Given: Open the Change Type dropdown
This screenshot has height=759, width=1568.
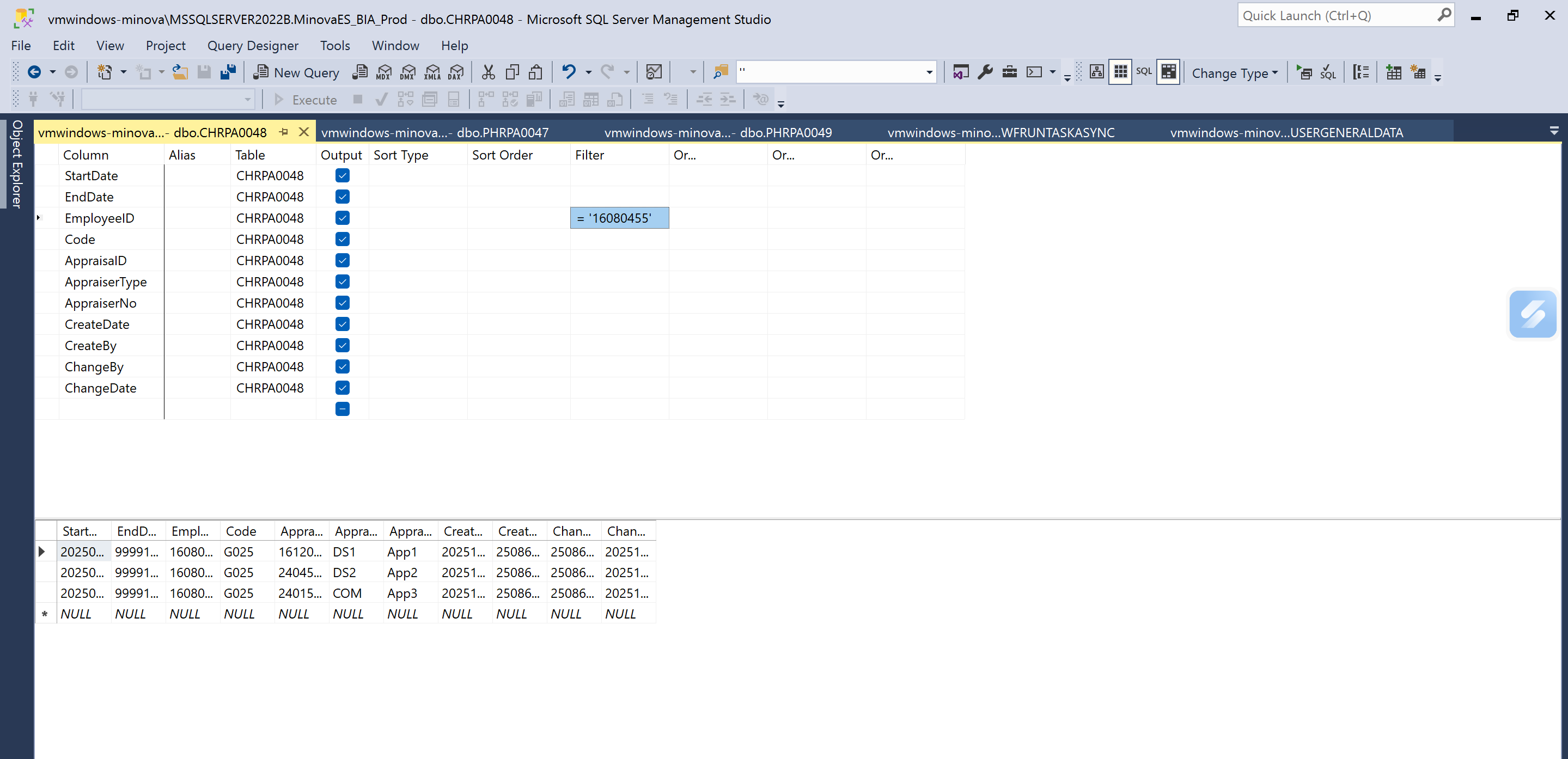Looking at the screenshot, I should 1235,72.
